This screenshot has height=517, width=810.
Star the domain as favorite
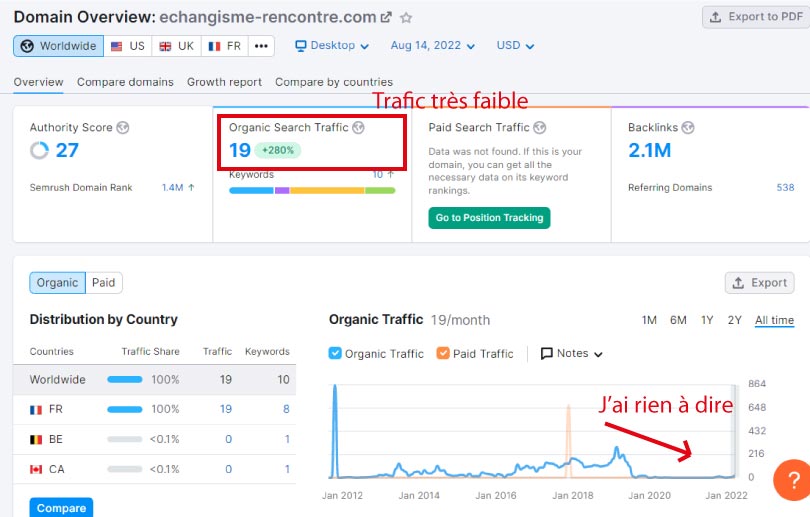tap(406, 18)
